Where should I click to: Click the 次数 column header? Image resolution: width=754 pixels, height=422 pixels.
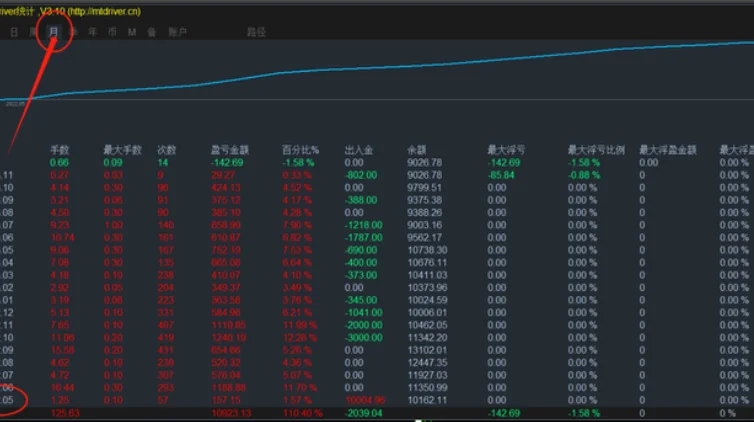pos(167,150)
